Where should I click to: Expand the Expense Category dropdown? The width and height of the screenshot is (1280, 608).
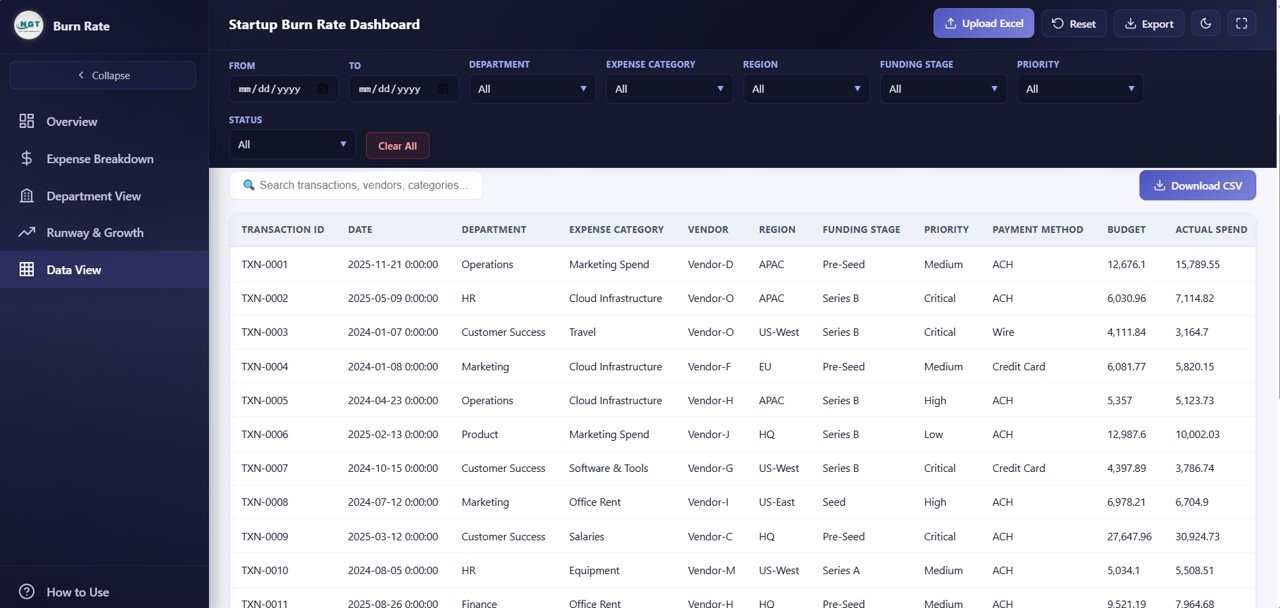pos(668,88)
